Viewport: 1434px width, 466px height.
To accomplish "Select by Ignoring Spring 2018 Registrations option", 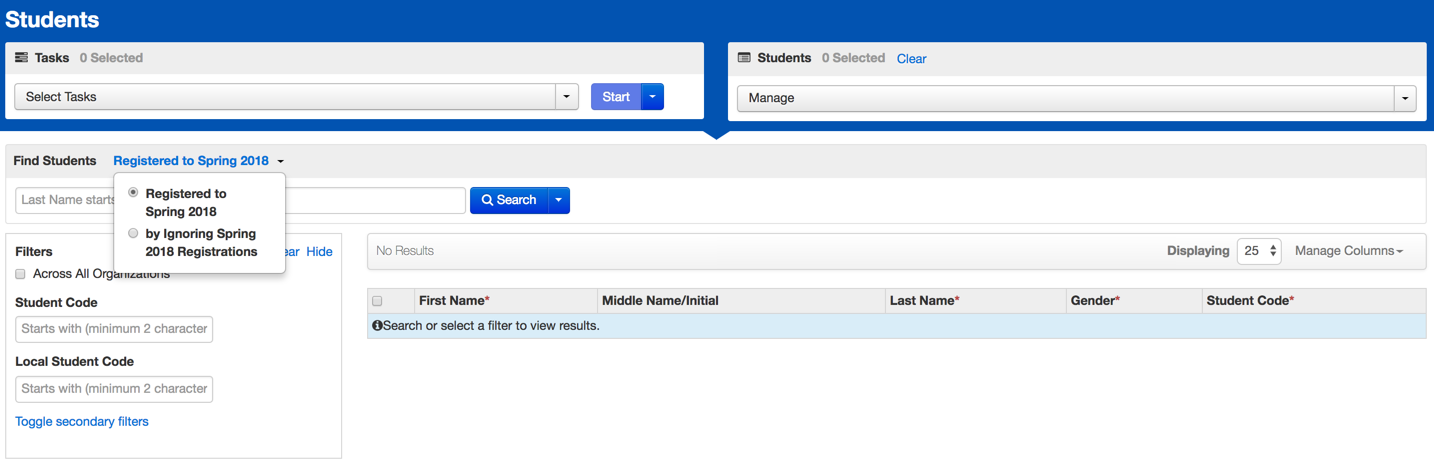I will pos(133,234).
